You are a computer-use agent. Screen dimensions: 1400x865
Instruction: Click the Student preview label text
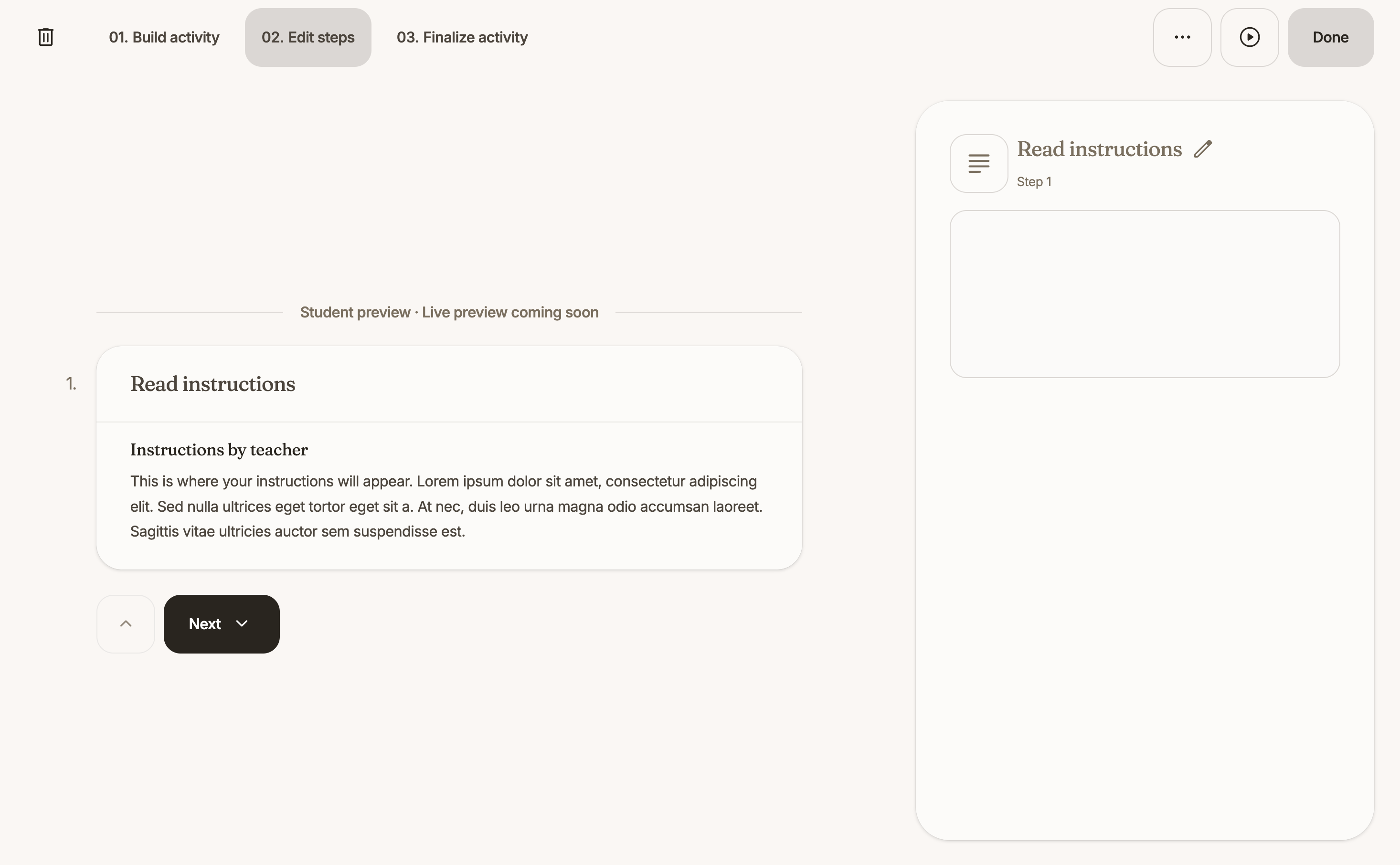point(449,312)
